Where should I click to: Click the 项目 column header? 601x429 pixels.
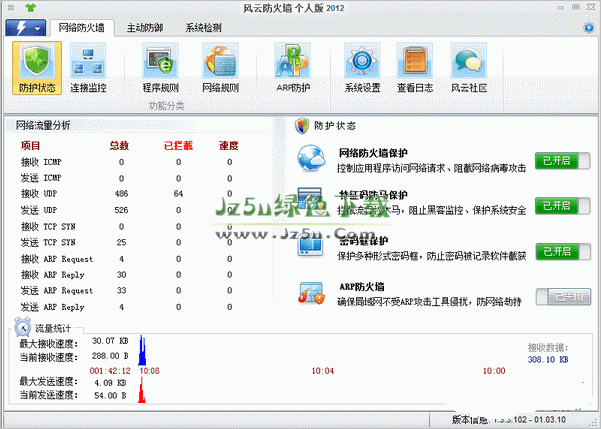tap(30, 146)
